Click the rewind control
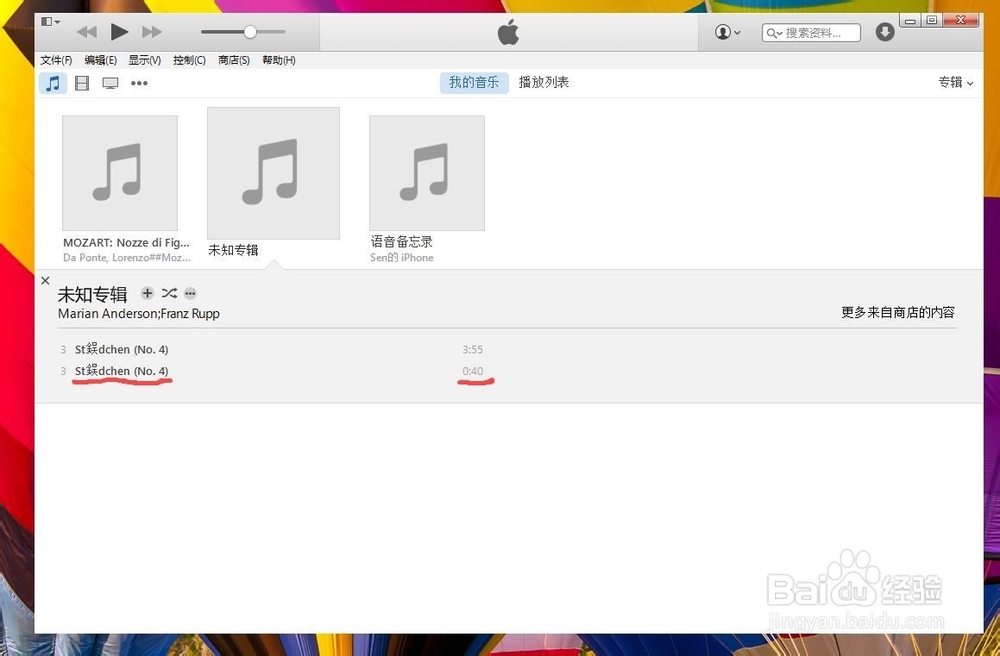The image size is (1000, 656). pos(86,31)
